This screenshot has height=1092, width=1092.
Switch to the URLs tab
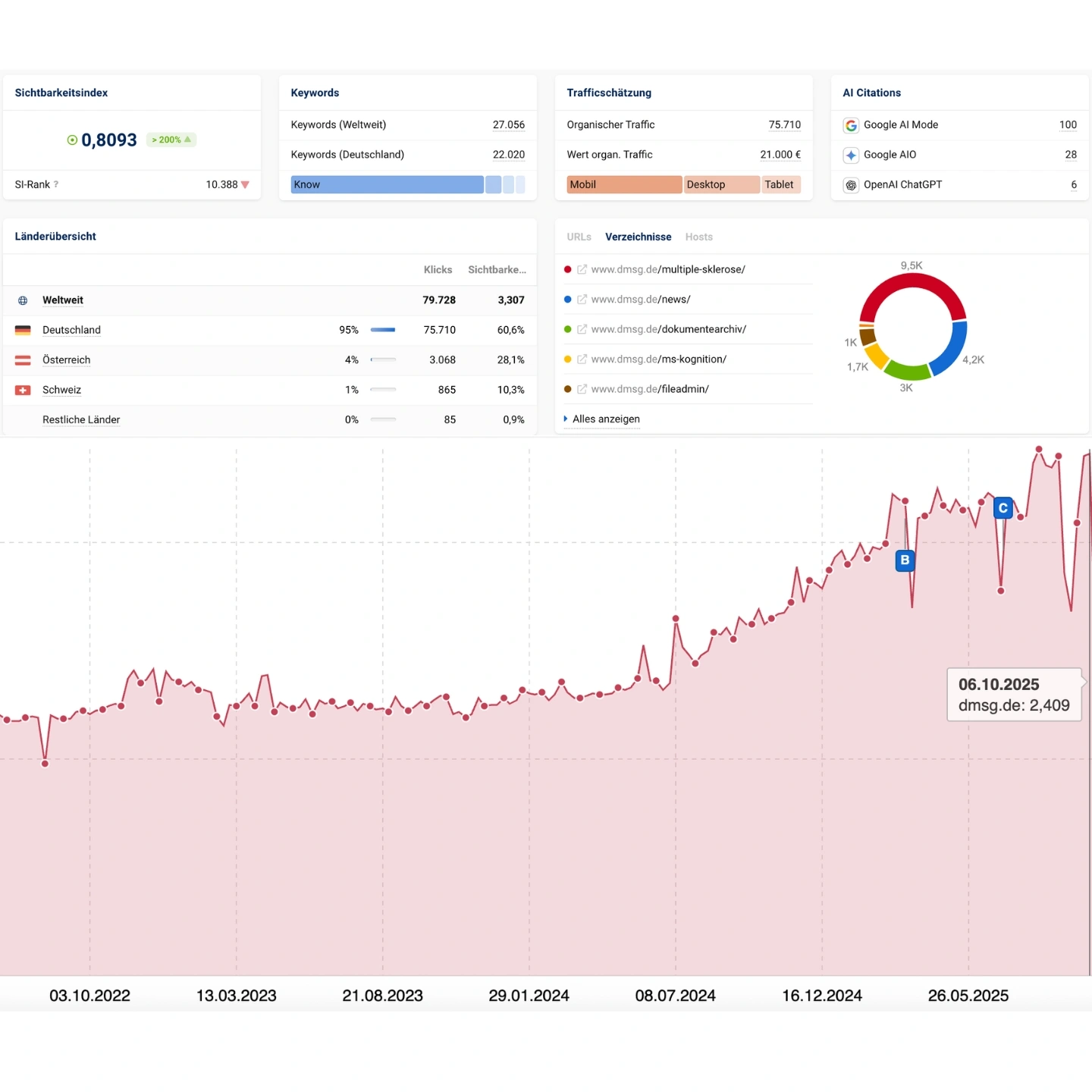pos(579,237)
